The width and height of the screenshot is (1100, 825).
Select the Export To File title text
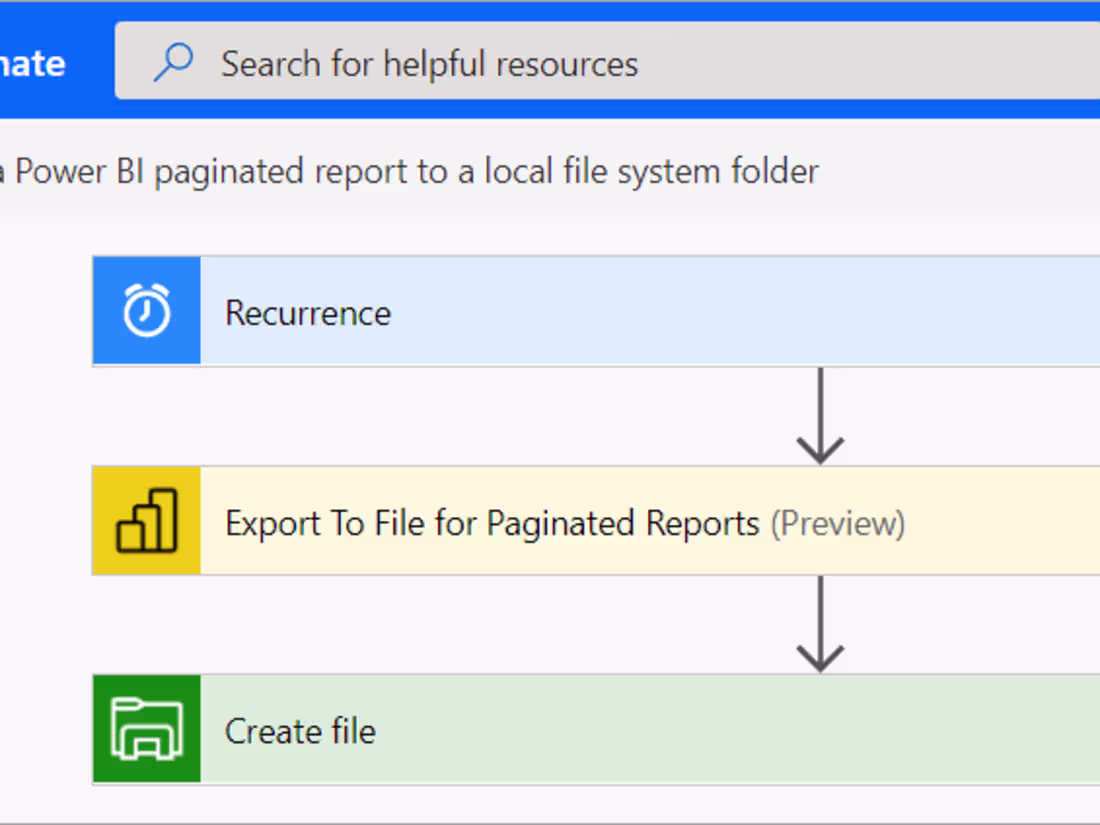coord(490,522)
